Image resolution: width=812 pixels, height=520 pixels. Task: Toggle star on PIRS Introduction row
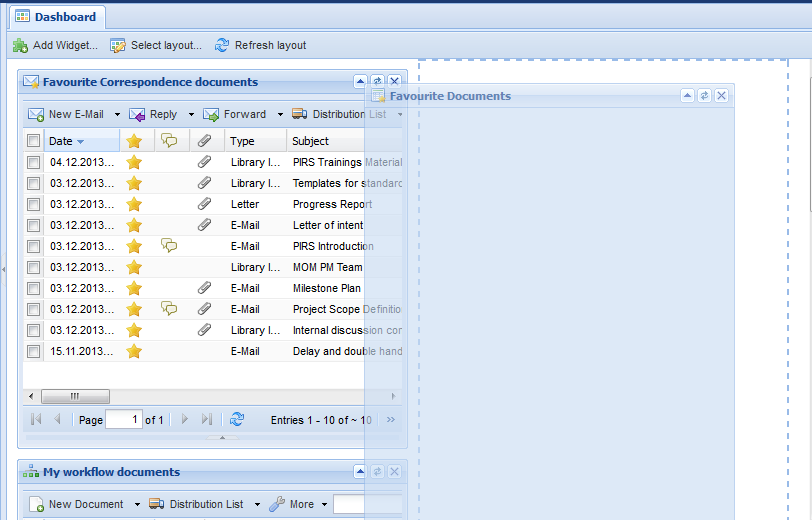(134, 247)
